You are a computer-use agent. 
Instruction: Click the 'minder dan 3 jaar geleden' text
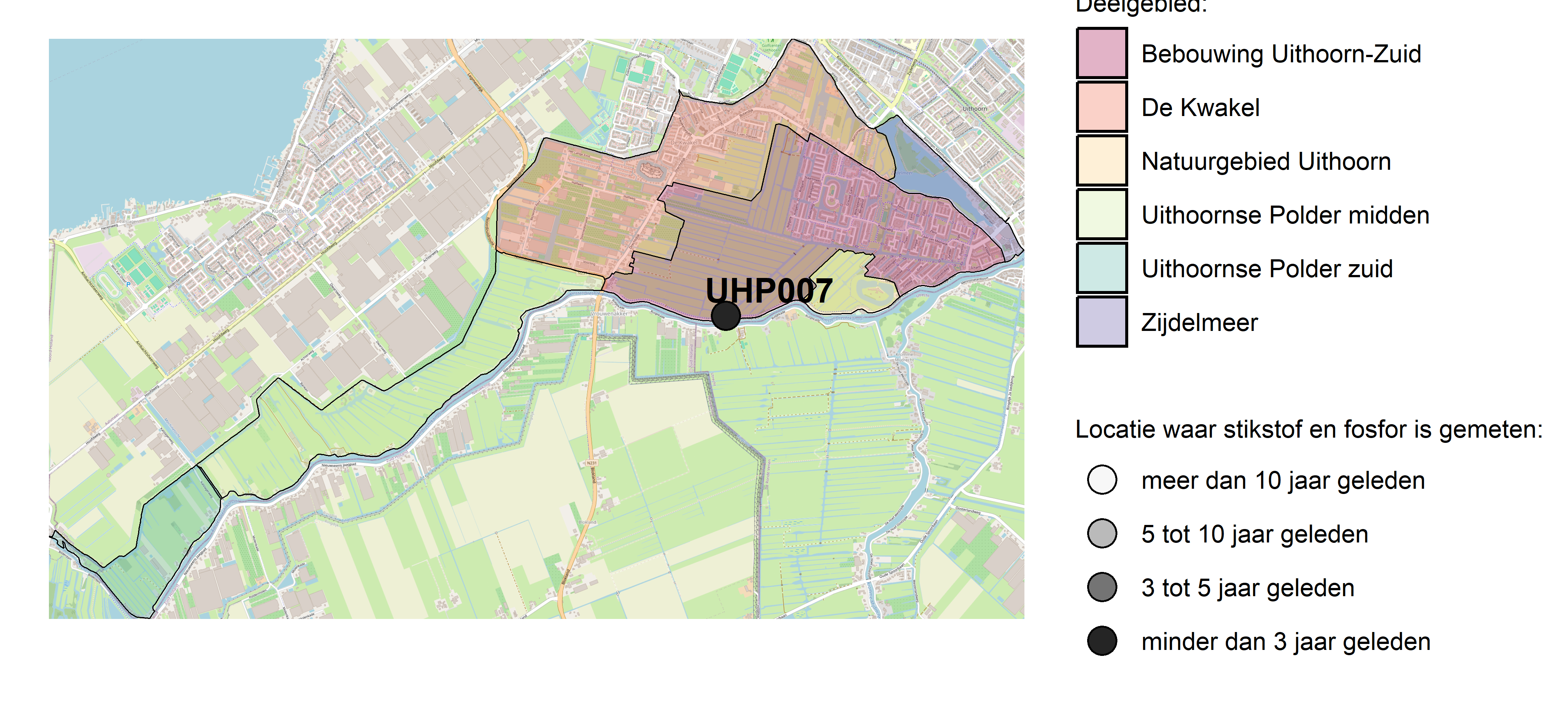[x=1285, y=641]
